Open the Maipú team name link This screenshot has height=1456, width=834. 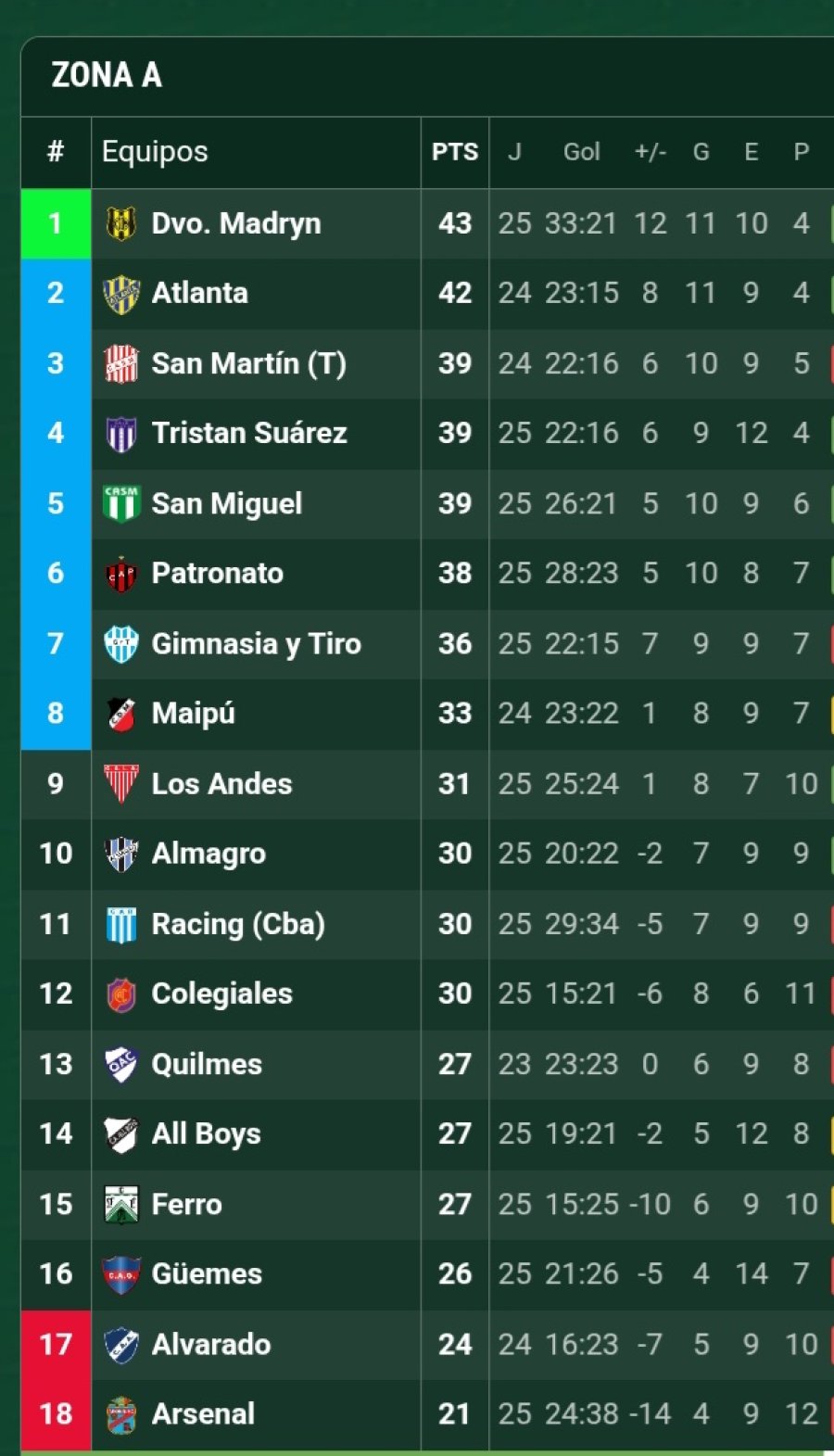(193, 713)
